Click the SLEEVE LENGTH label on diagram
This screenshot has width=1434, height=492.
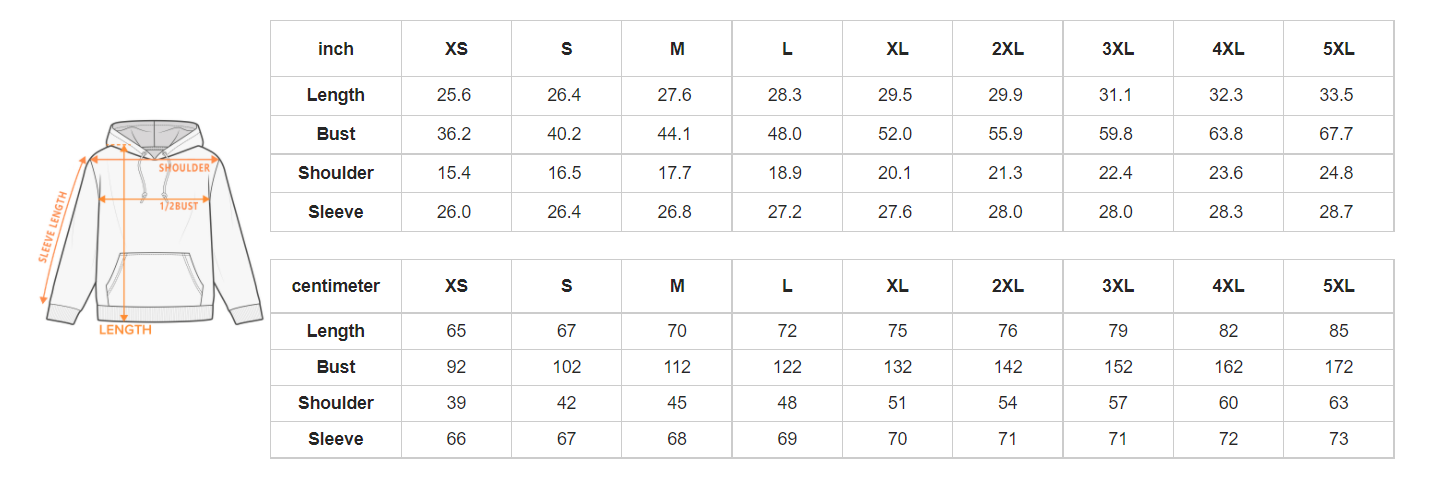point(54,227)
